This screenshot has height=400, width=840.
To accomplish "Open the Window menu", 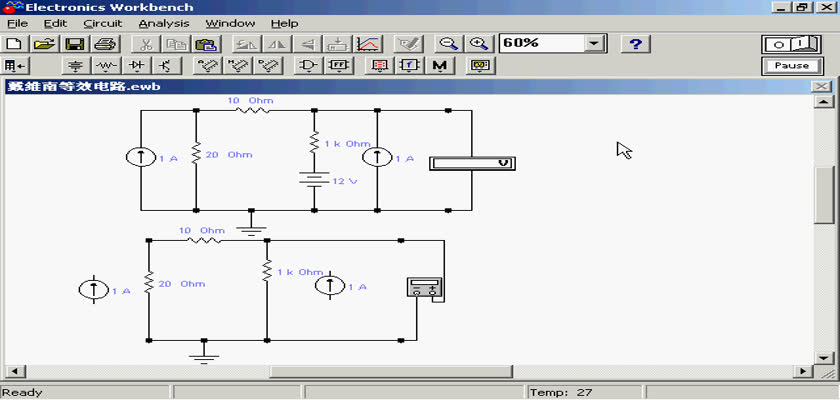I will [x=230, y=24].
